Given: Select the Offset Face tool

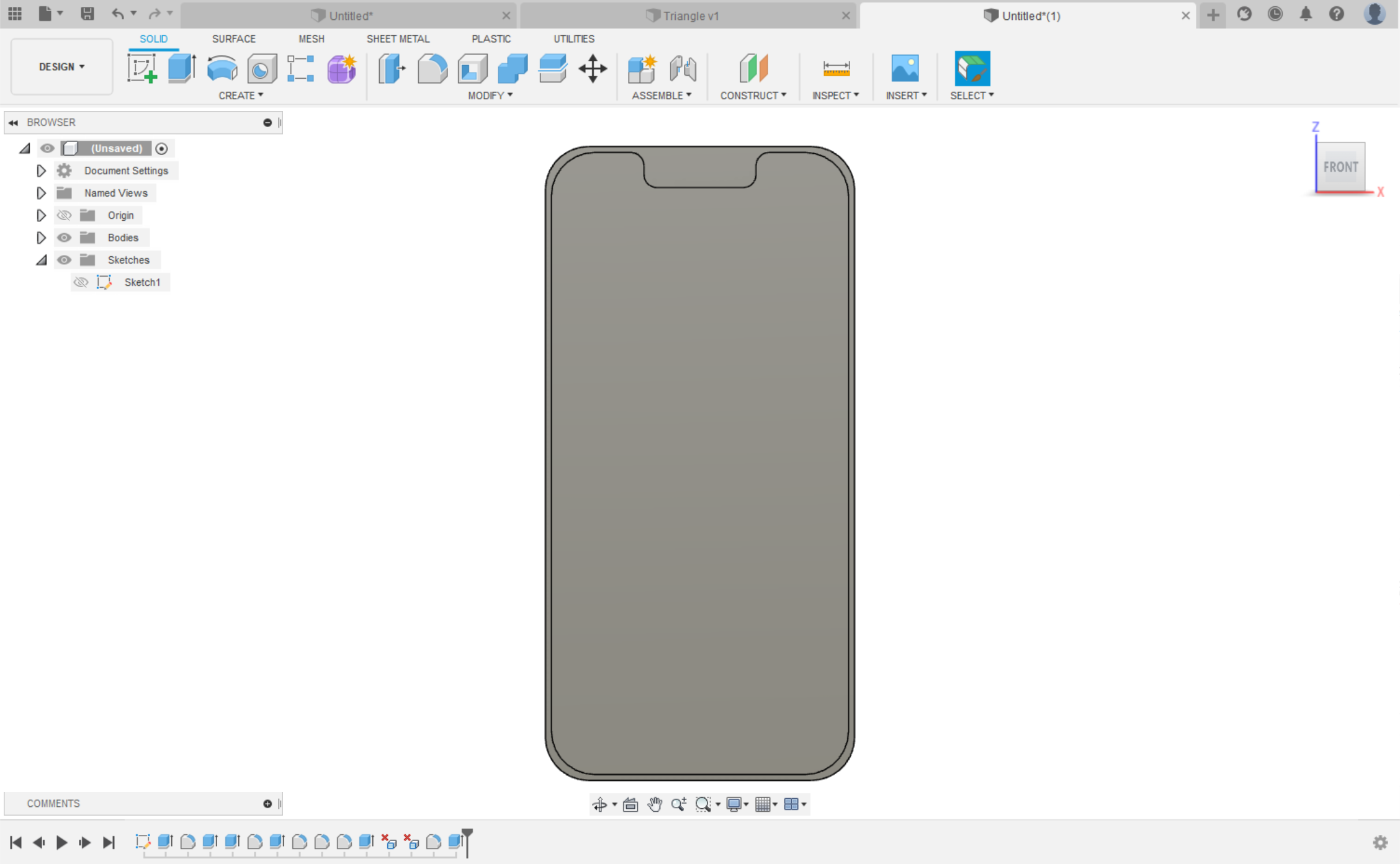Looking at the screenshot, I should click(x=553, y=68).
